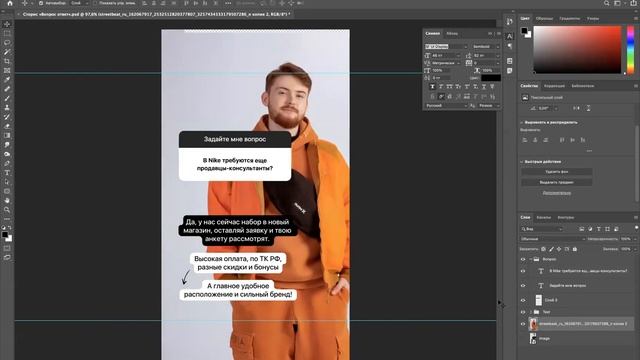
Task: Click the pixel layer filter icon
Action: coord(582,229)
